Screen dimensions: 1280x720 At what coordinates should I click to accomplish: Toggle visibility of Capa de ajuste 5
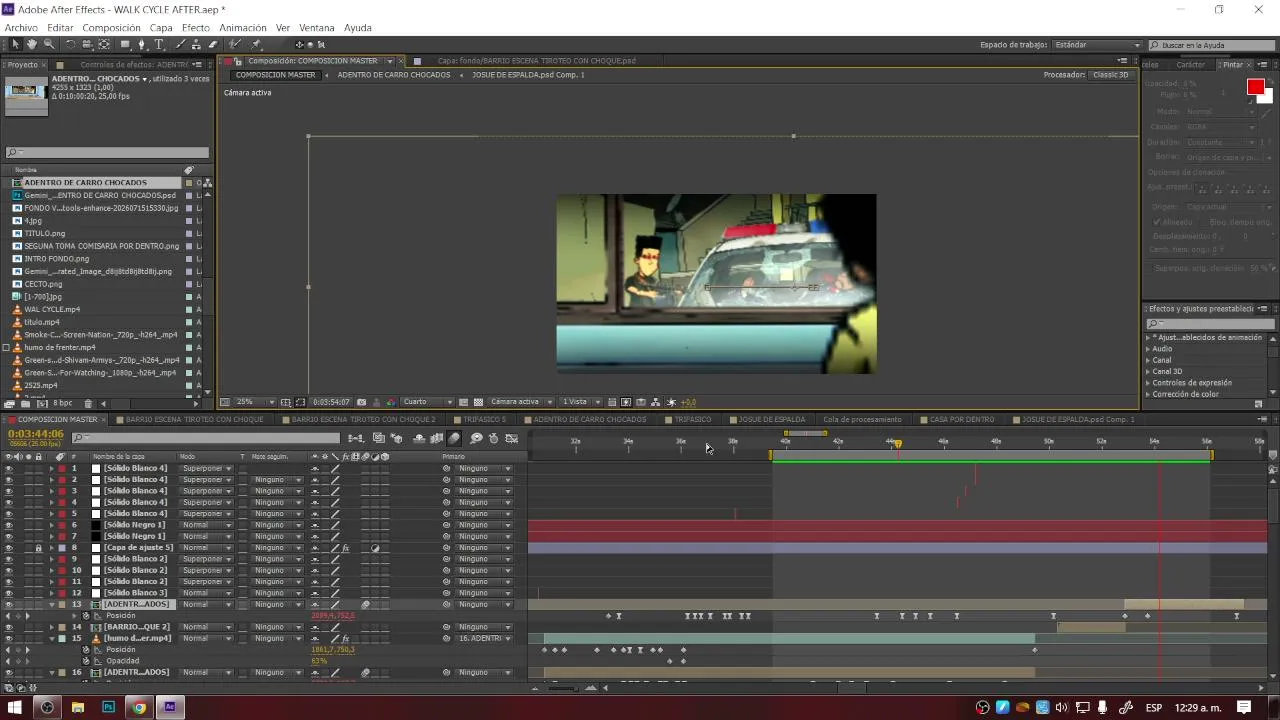coord(9,548)
